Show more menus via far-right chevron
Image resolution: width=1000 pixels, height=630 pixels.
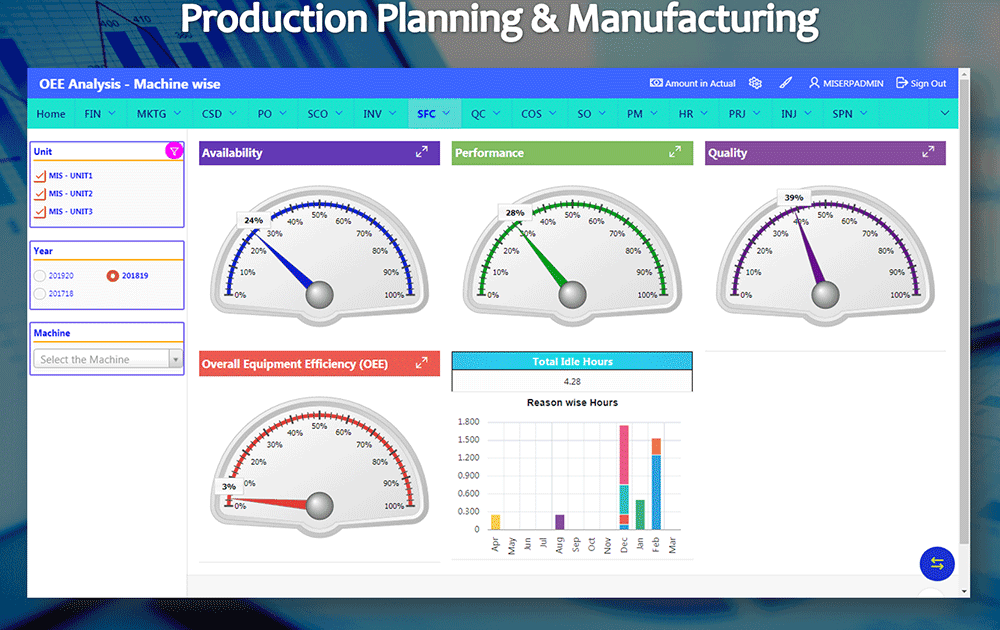click(x=944, y=114)
